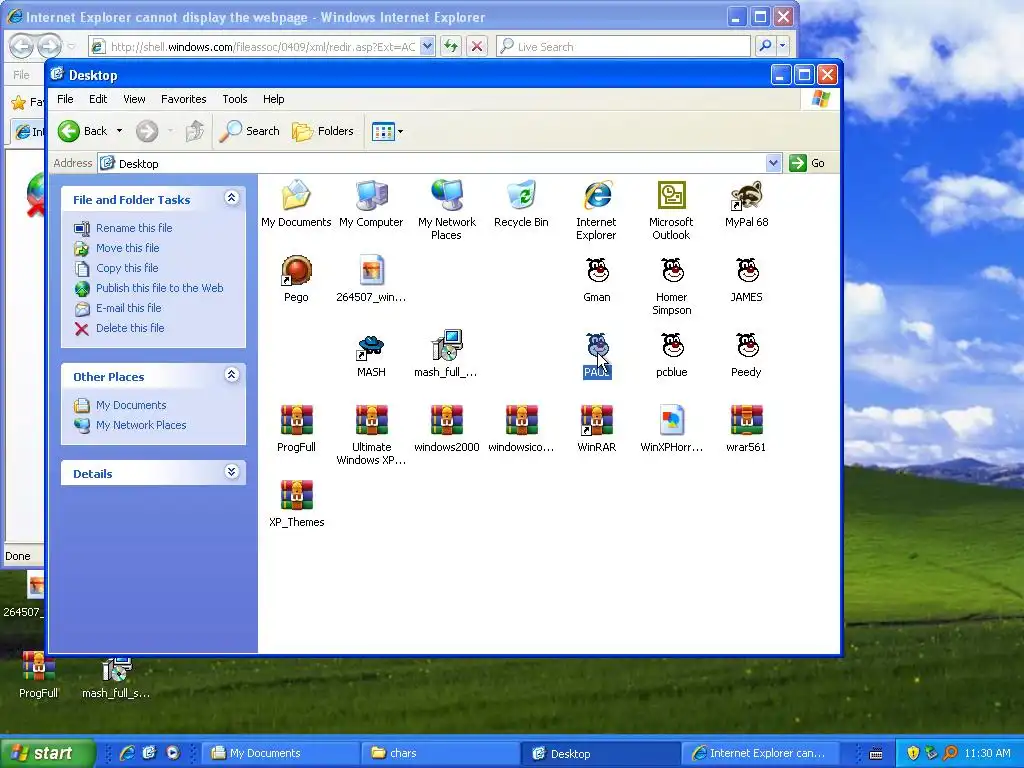The width and height of the screenshot is (1024, 768).
Task: Select the Pego shortcut icon
Action: click(296, 270)
